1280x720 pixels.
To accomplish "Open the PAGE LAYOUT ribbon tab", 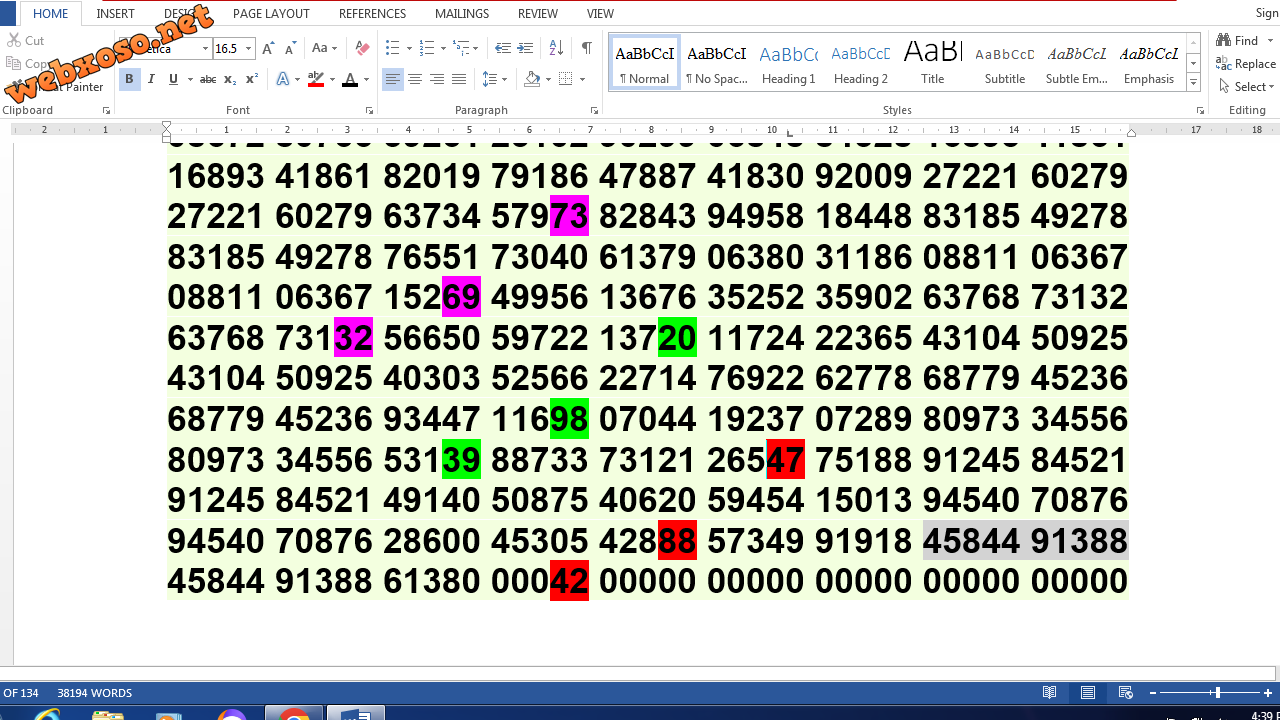I will [x=271, y=14].
